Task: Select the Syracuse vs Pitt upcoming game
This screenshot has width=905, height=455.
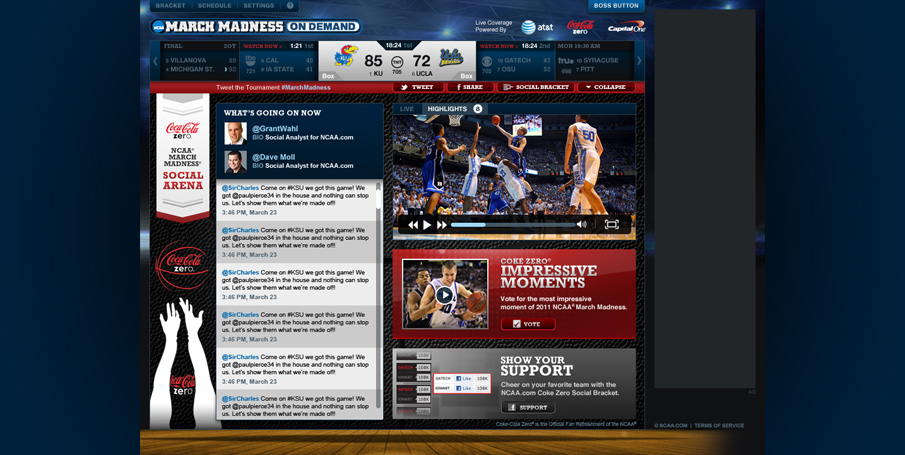Action: (594, 61)
